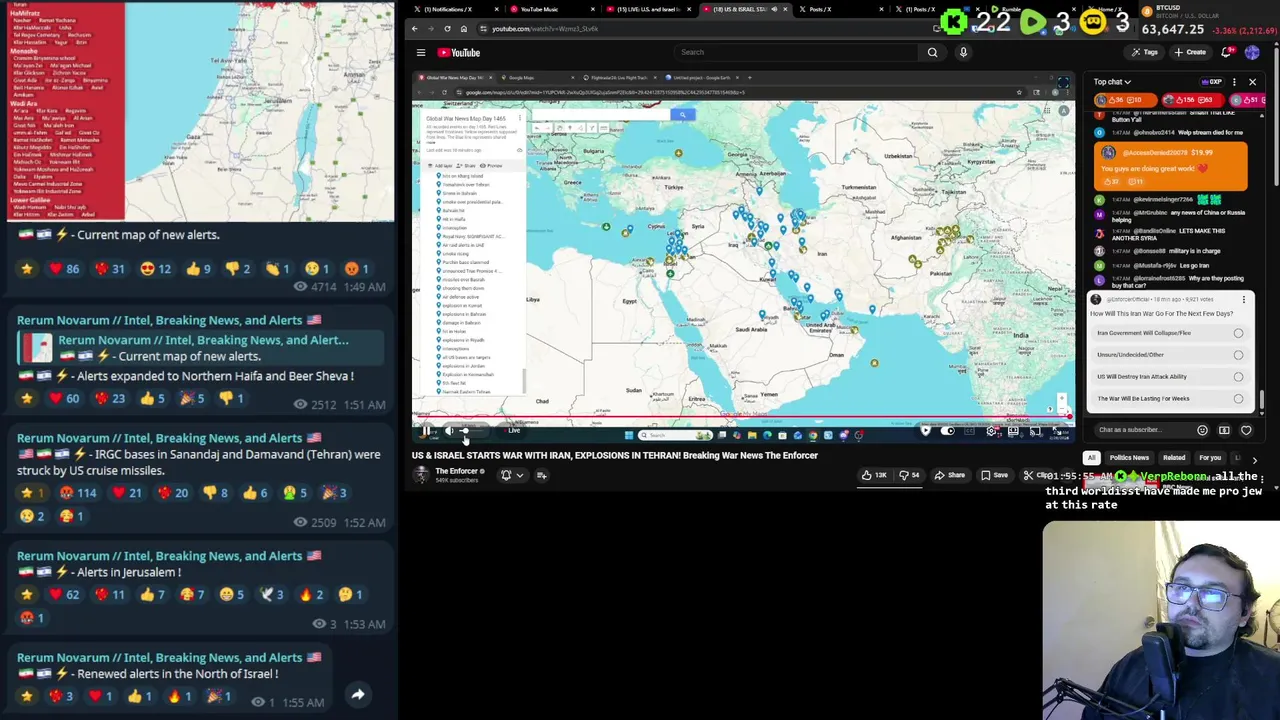Select the Related chip
The height and width of the screenshot is (720, 1280).
pyautogui.click(x=1174, y=458)
